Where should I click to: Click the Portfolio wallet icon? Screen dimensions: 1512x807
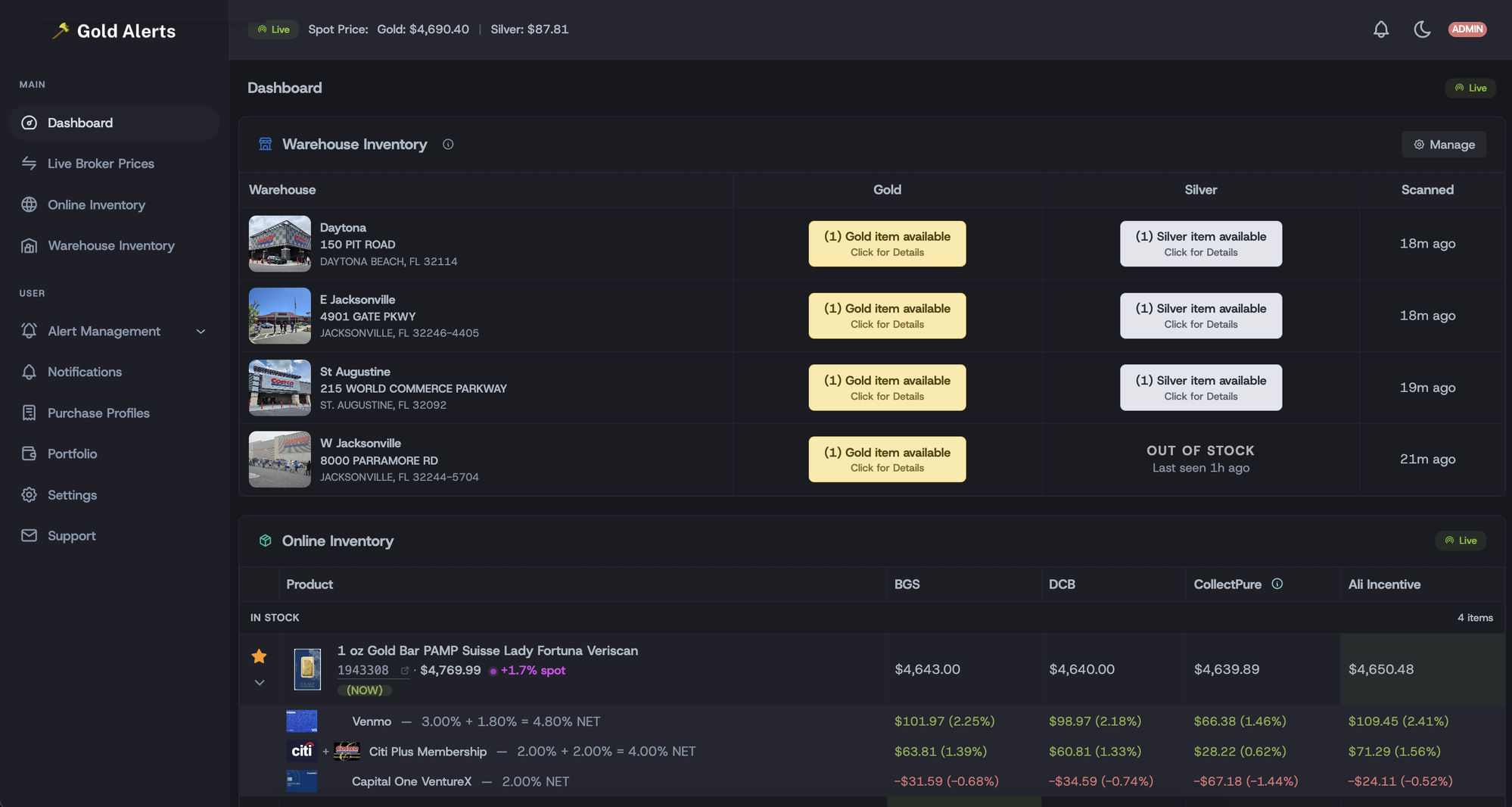pos(30,453)
